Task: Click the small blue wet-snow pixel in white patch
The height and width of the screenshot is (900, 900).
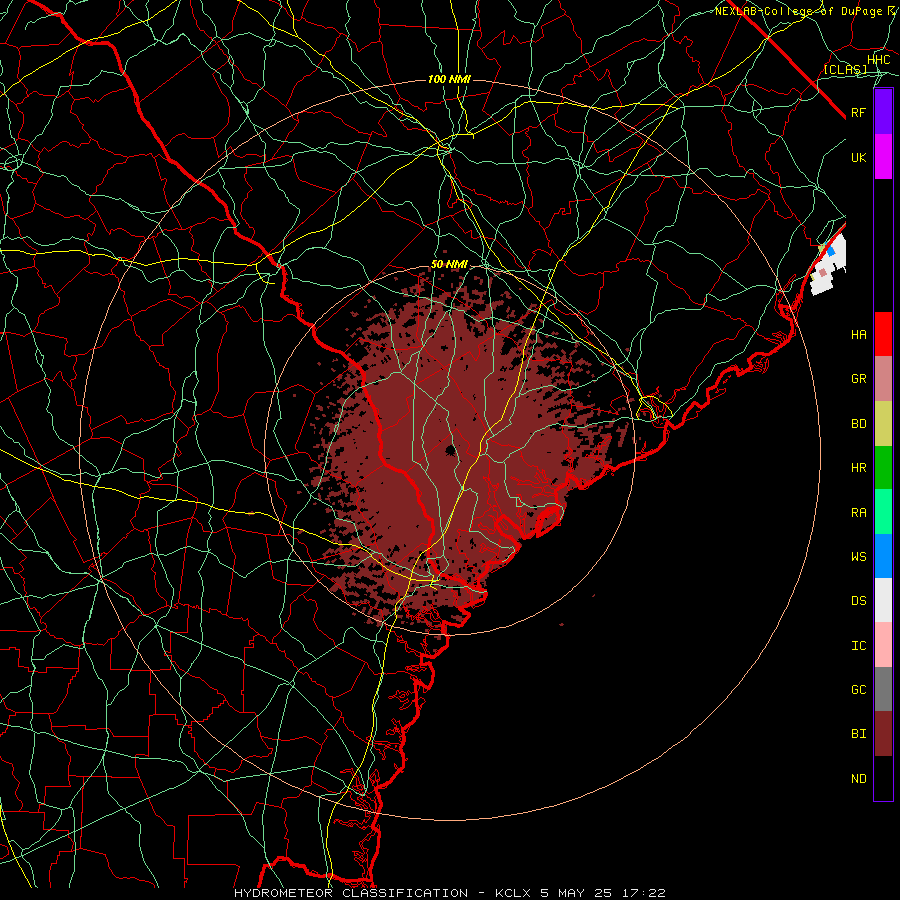Action: [831, 251]
